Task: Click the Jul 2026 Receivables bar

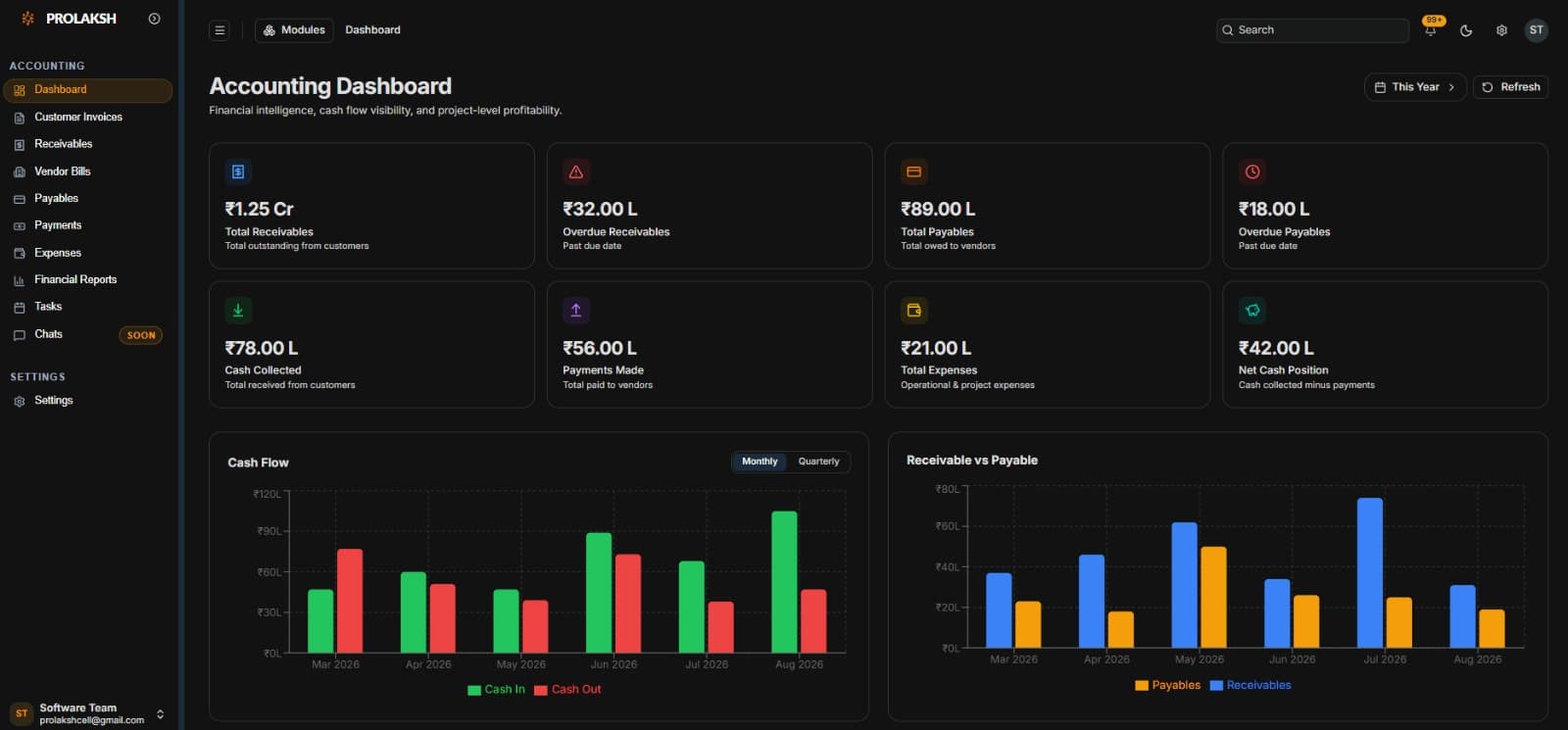Action: (x=1370, y=573)
